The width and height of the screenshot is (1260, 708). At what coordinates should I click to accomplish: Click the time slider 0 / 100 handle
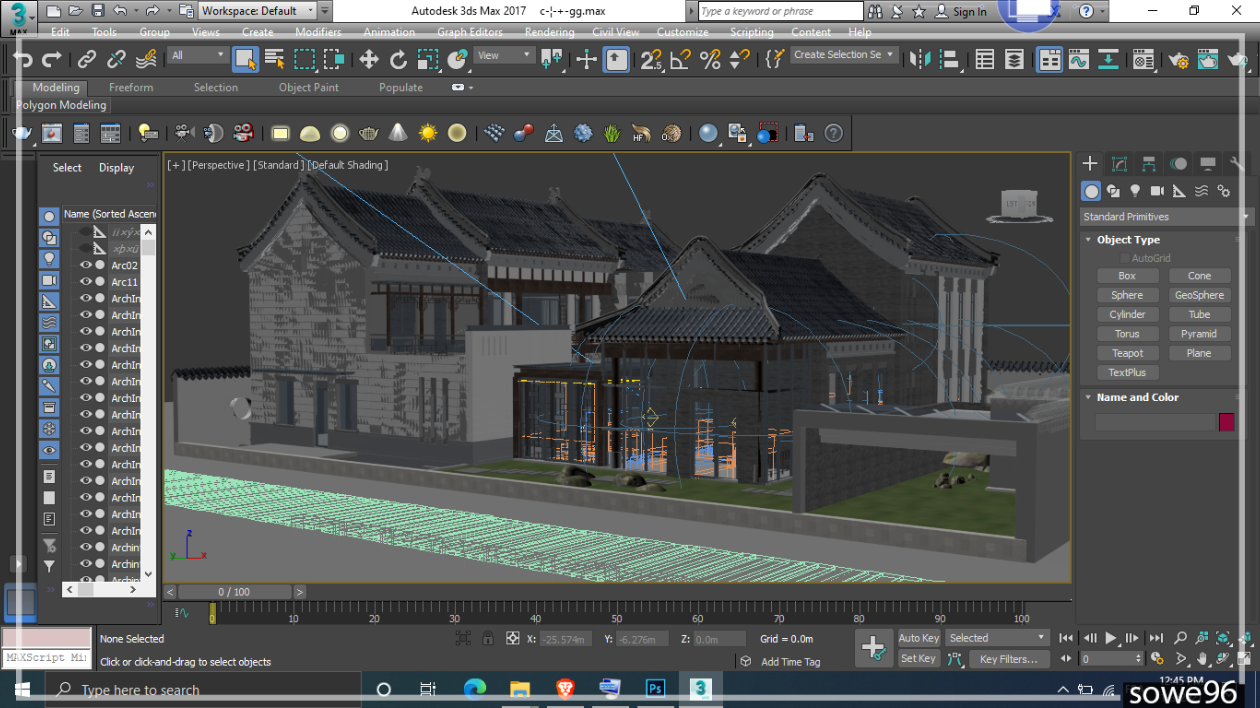tap(234, 592)
